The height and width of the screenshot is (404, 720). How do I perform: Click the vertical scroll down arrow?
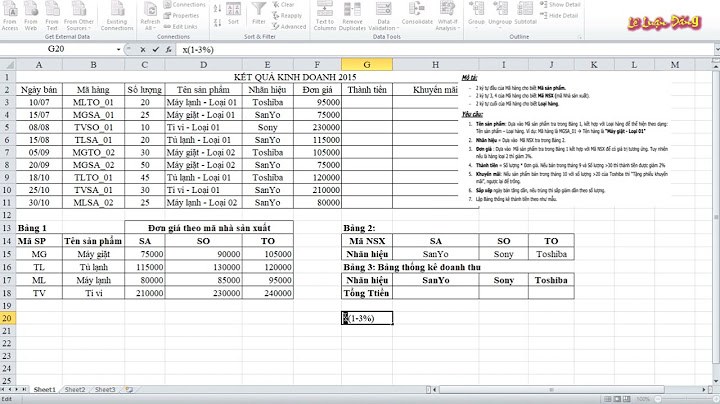click(x=716, y=381)
